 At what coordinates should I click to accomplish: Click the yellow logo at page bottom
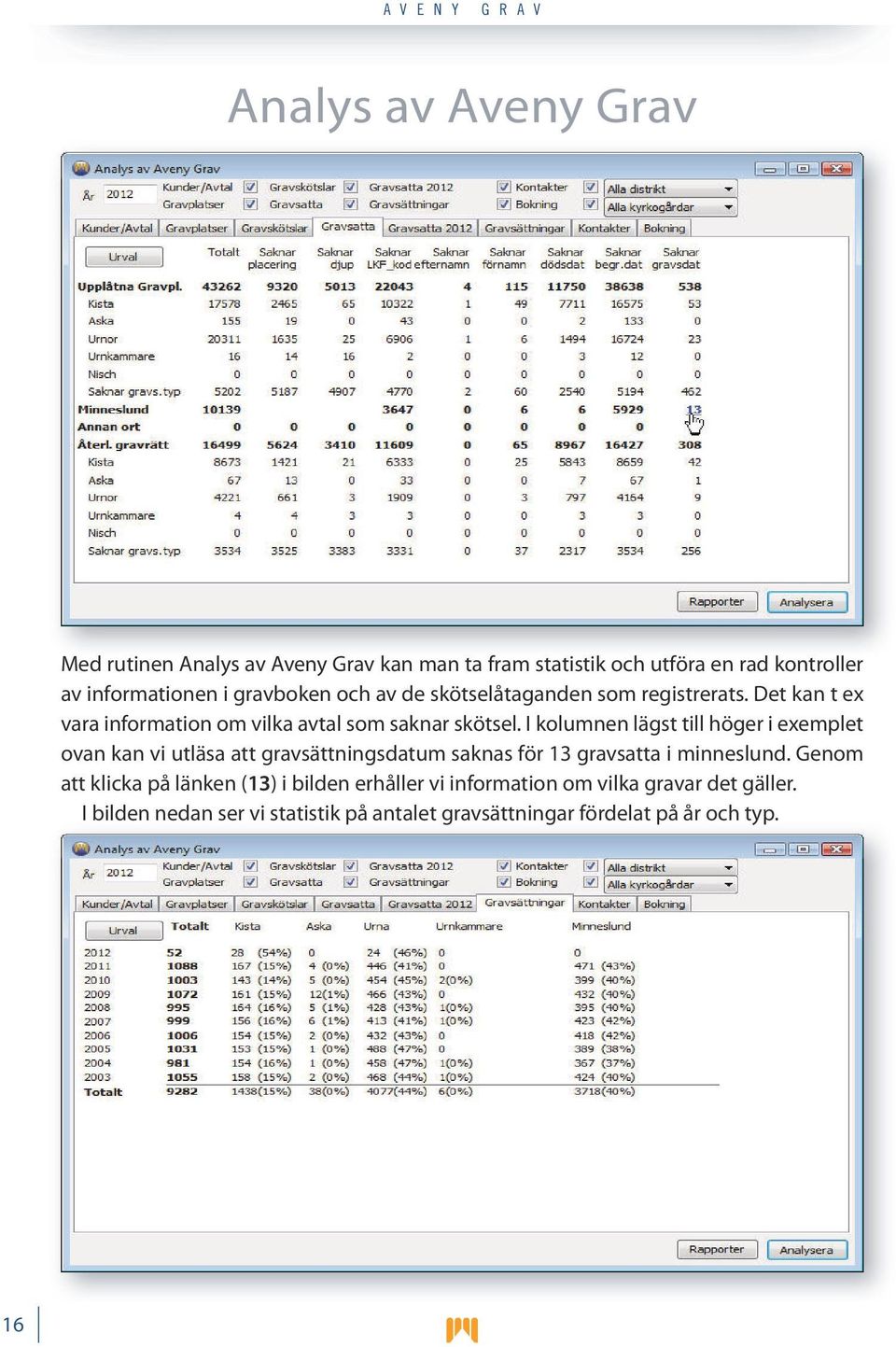coord(462,1328)
